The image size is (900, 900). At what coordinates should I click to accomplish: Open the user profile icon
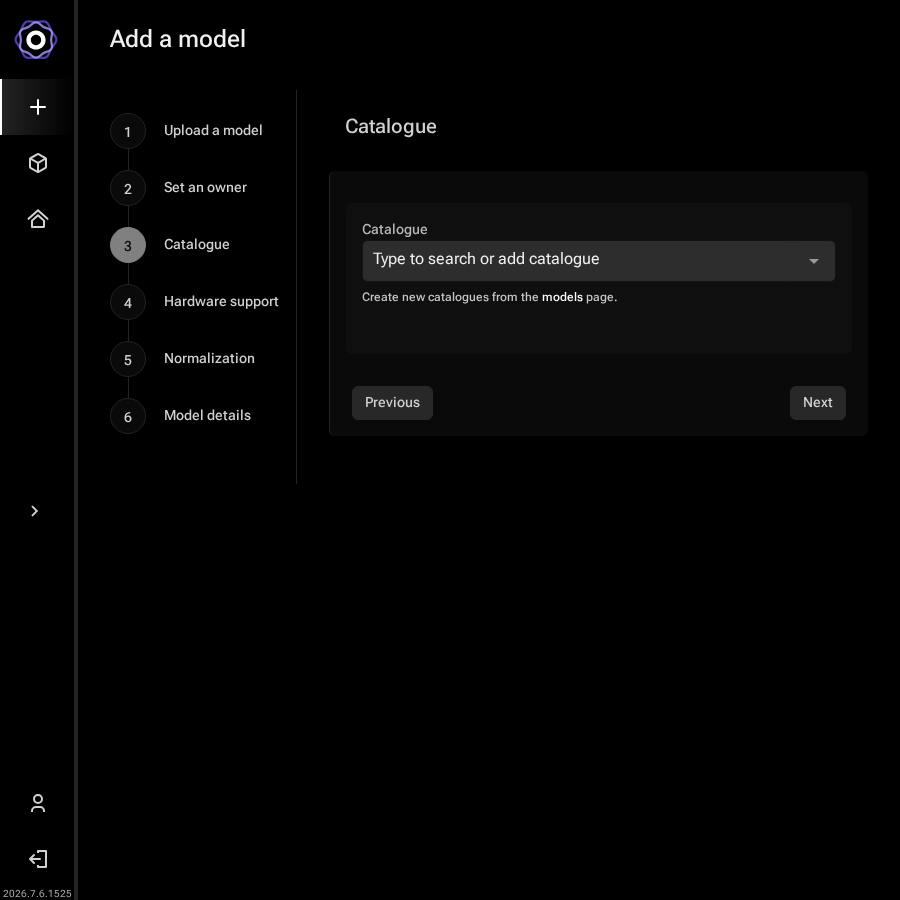pos(38,803)
